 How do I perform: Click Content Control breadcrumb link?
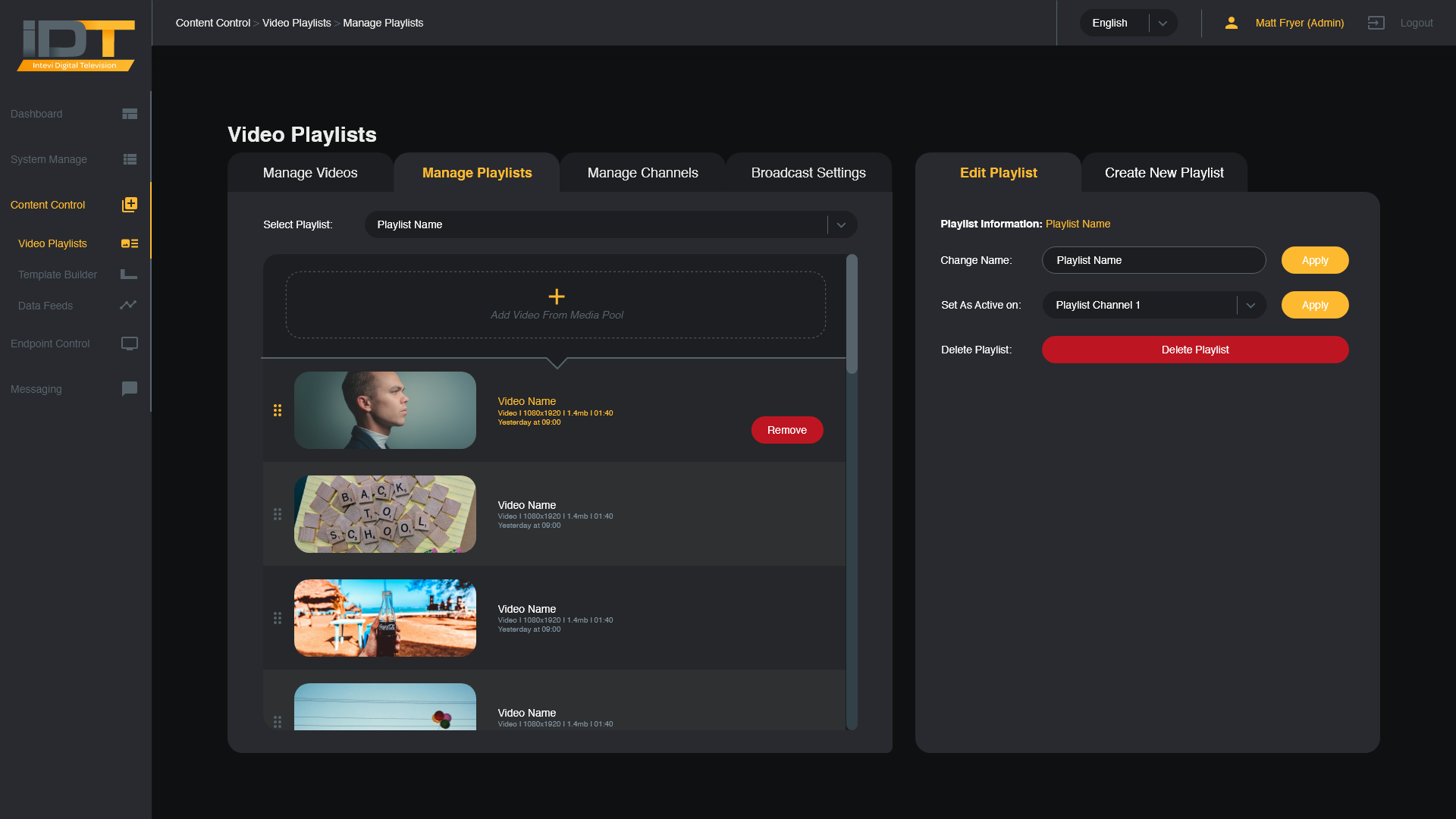pyautogui.click(x=213, y=23)
